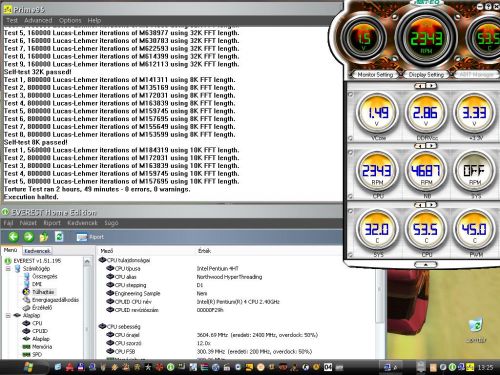
Task: Go back in EVEREST with green left arrow
Action: [13, 237]
